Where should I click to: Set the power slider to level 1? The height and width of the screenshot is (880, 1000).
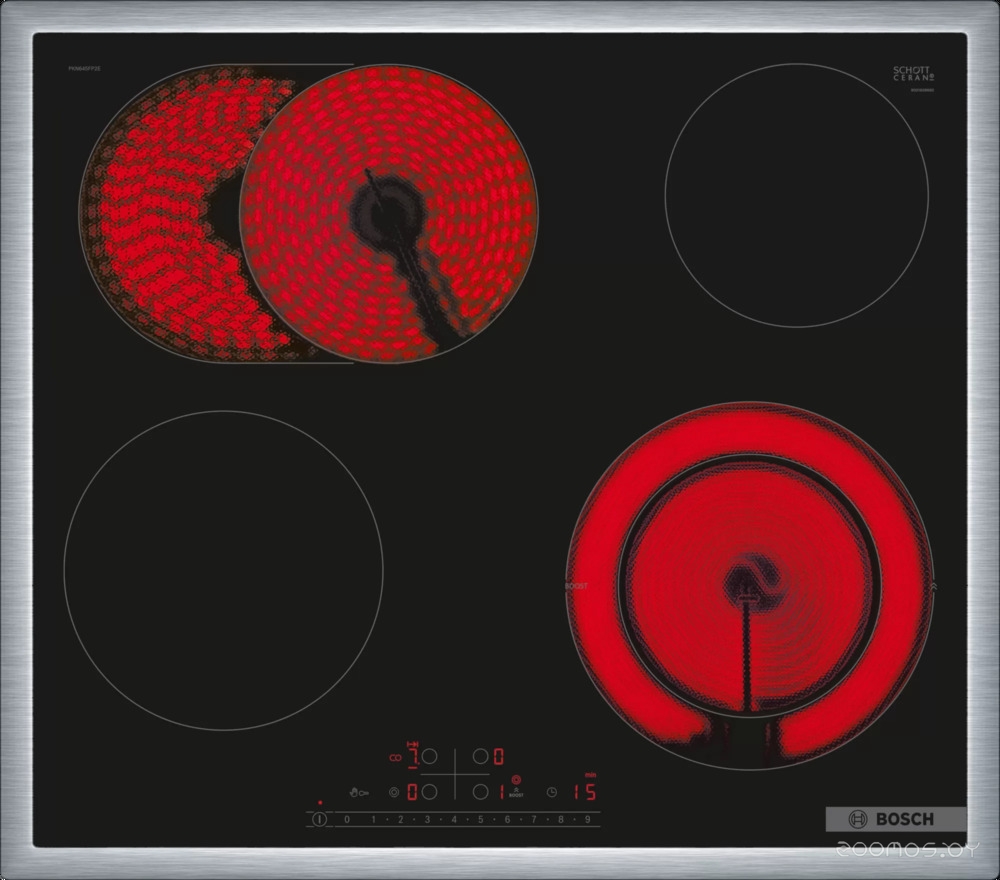(374, 819)
